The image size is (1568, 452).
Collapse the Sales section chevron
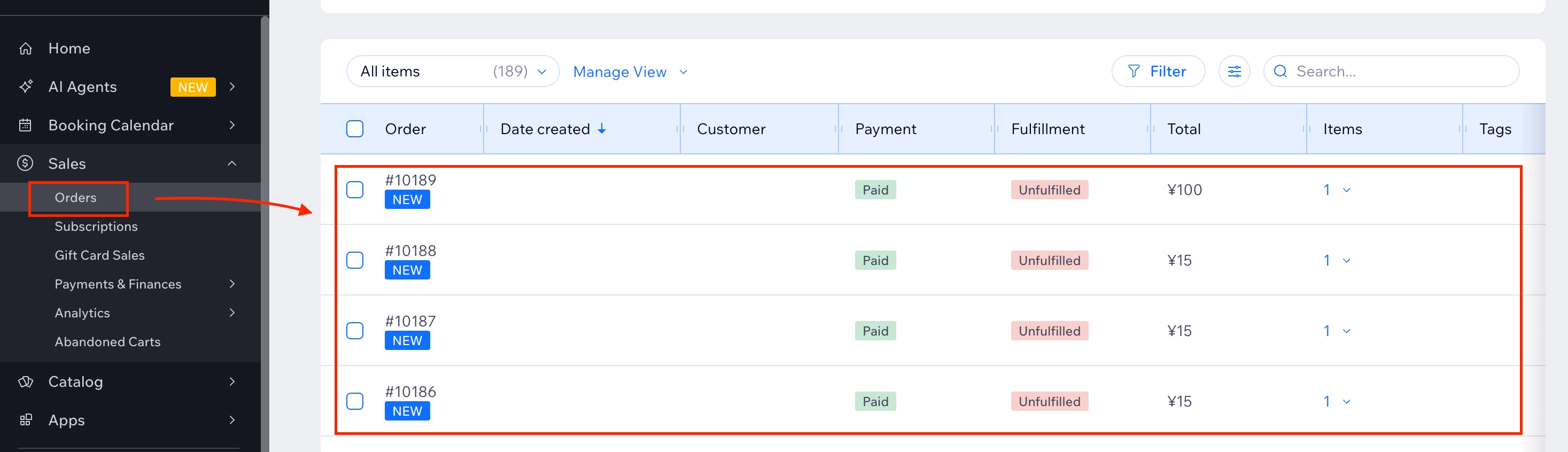pyautogui.click(x=232, y=163)
